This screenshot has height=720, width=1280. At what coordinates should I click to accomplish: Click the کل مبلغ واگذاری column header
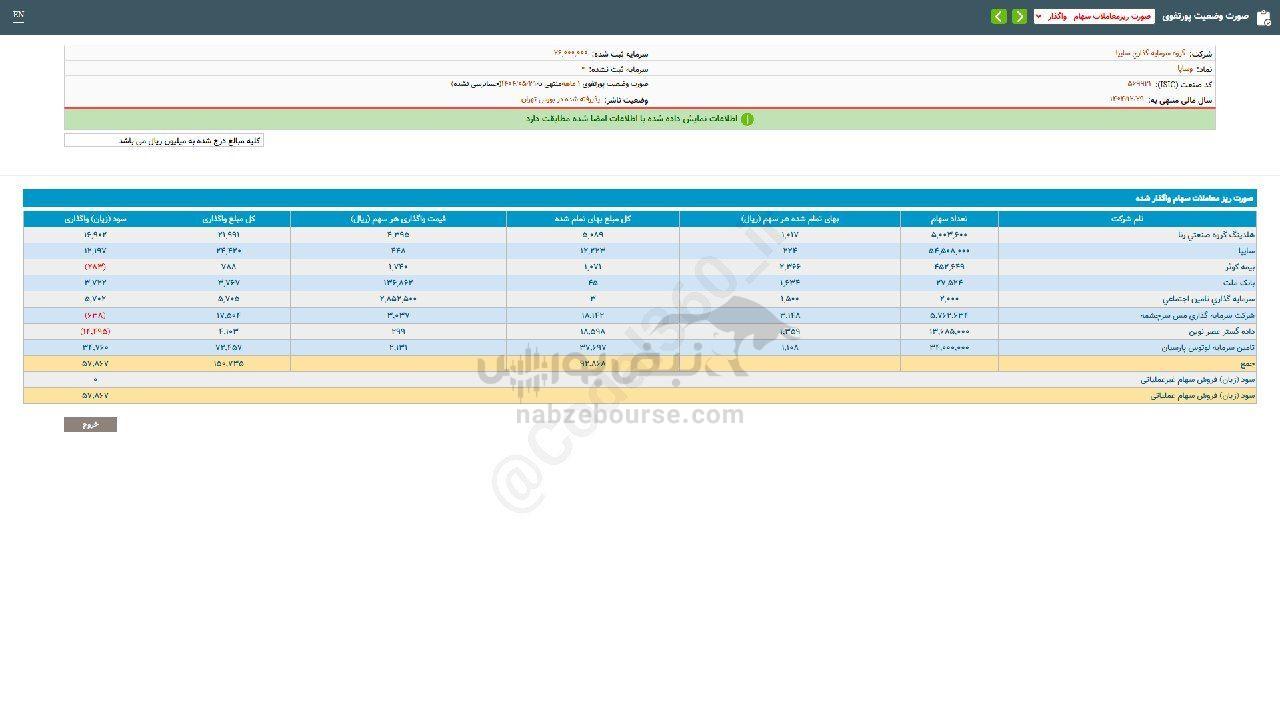click(229, 218)
